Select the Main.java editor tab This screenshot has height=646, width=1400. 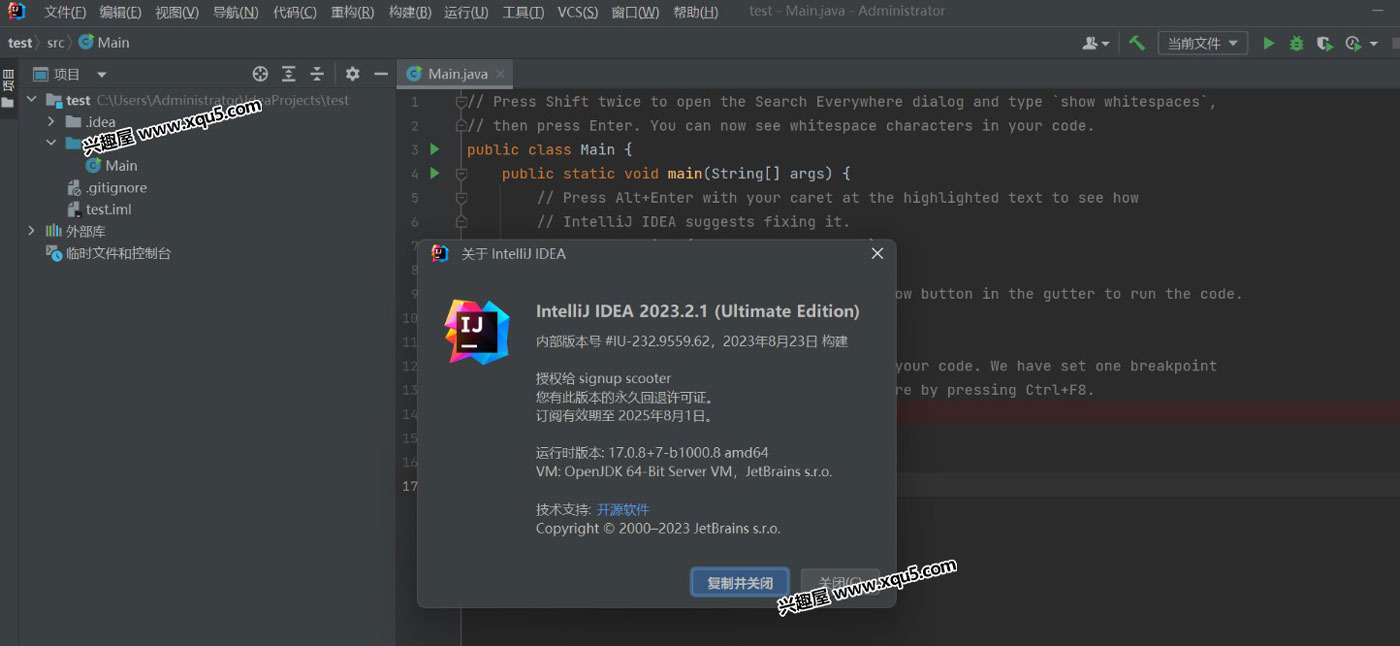click(x=456, y=74)
